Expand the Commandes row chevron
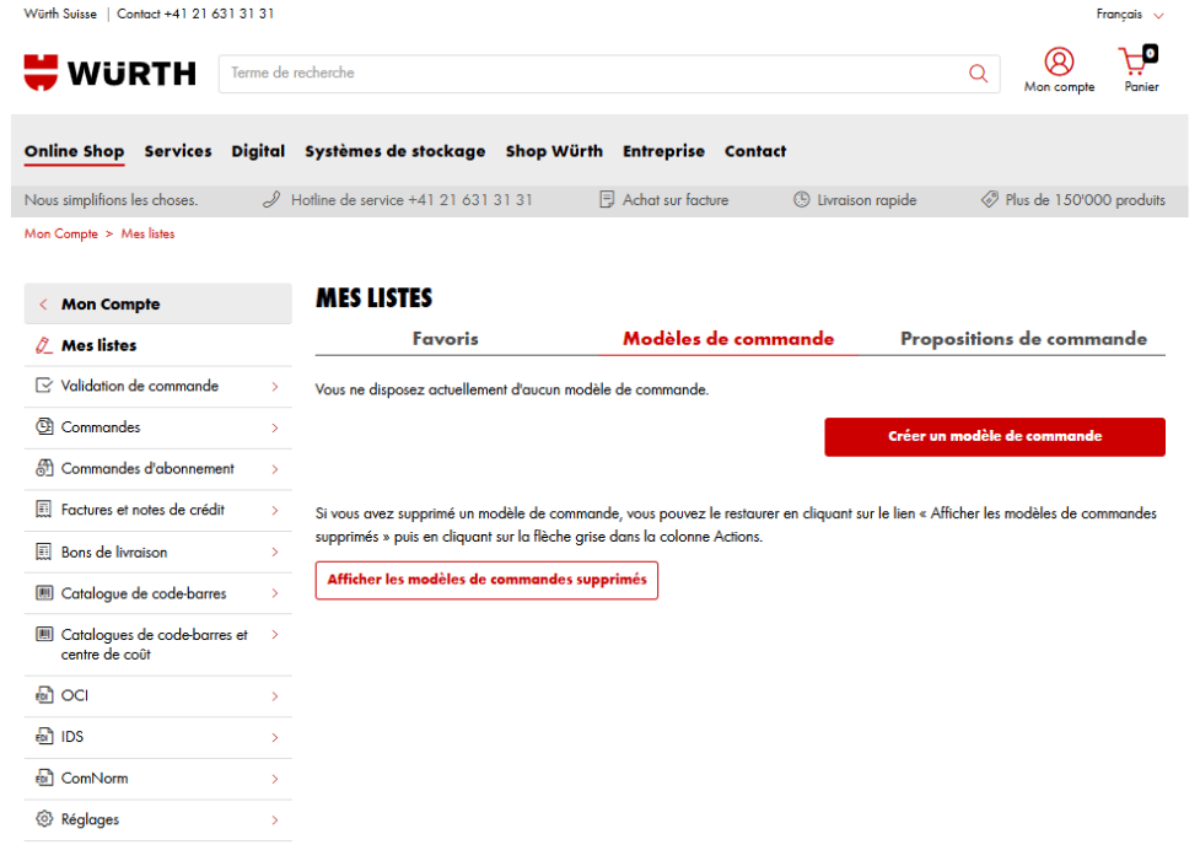1200x857 pixels. (275, 428)
